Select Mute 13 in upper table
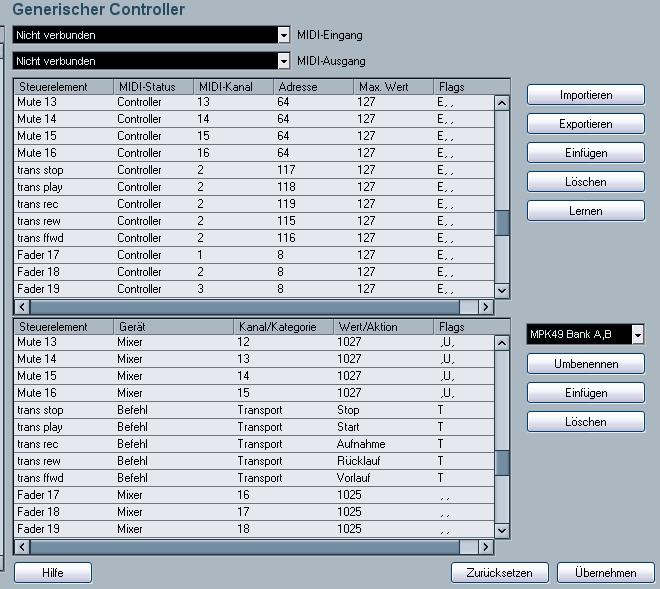This screenshot has width=660, height=589. click(x=37, y=102)
